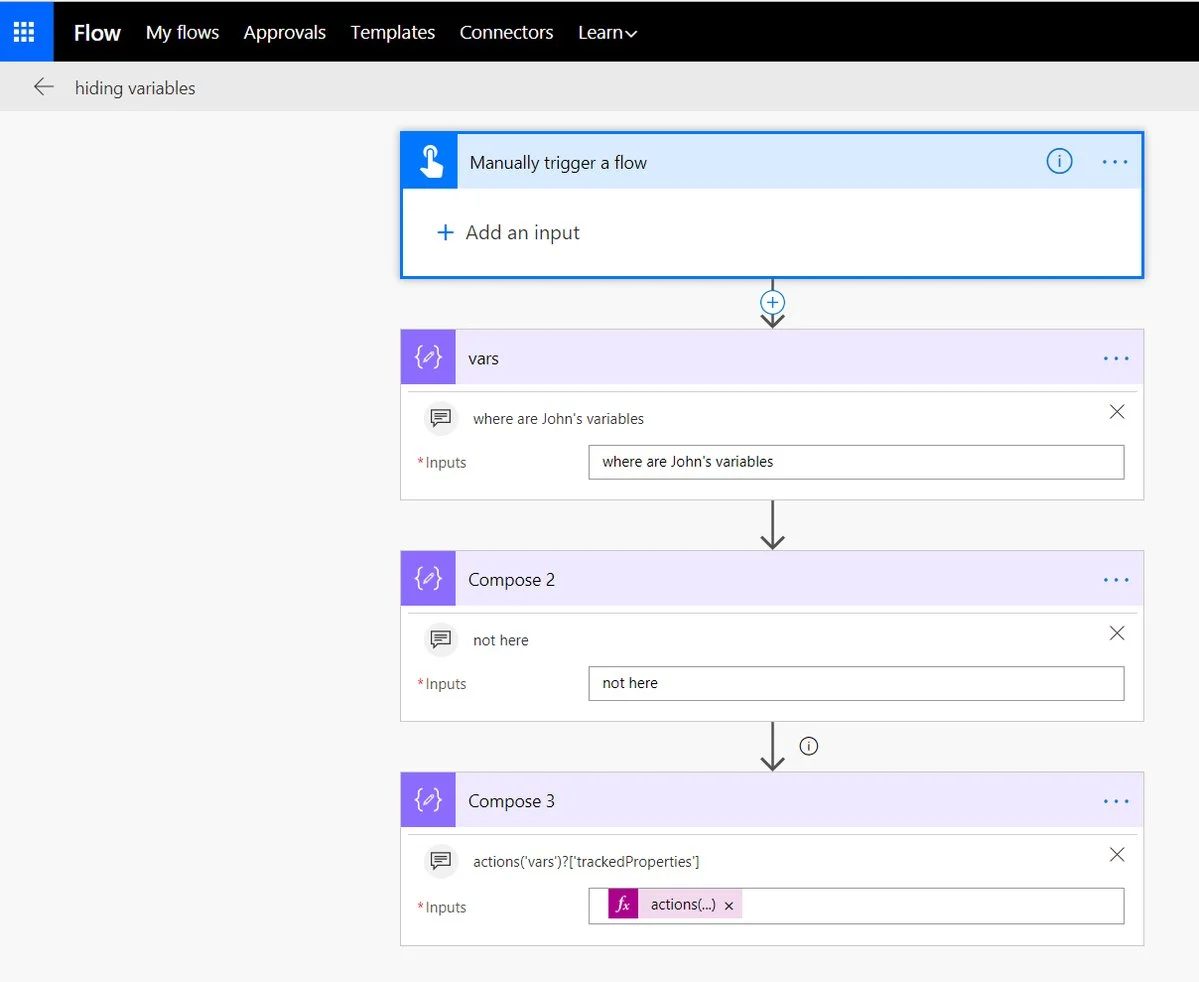
Task: Open the ellipsis menu on the vars action
Action: click(1116, 358)
